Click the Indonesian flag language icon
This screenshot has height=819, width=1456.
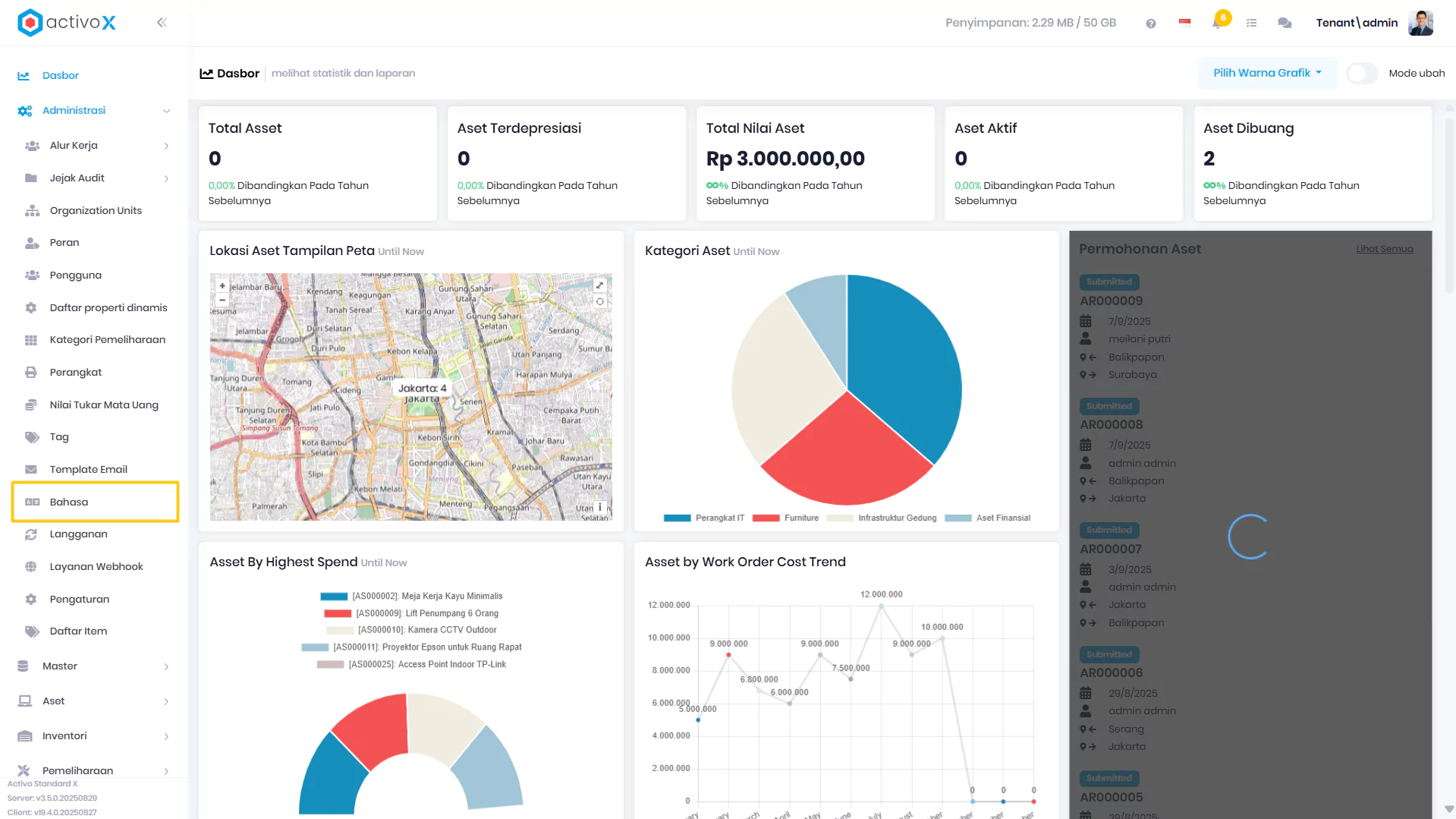[x=1184, y=23]
